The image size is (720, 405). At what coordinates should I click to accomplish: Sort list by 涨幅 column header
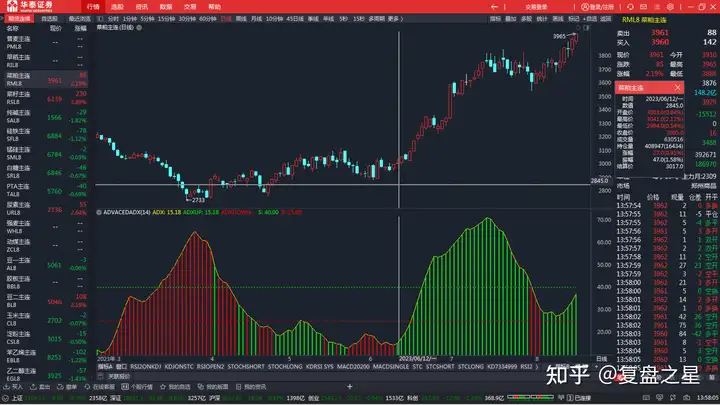(80, 28)
